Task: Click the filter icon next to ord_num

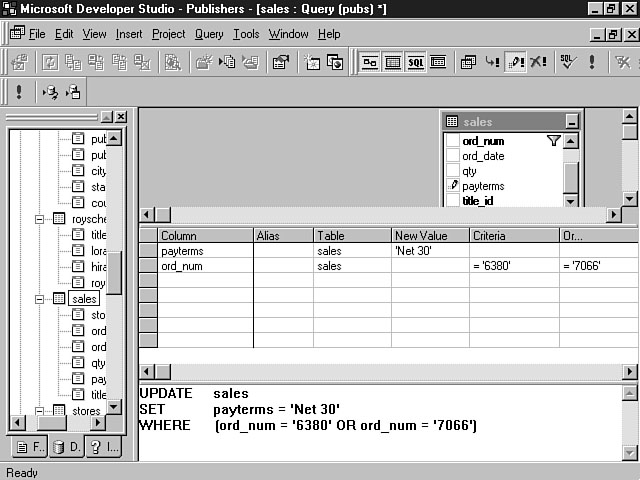Action: pos(554,141)
